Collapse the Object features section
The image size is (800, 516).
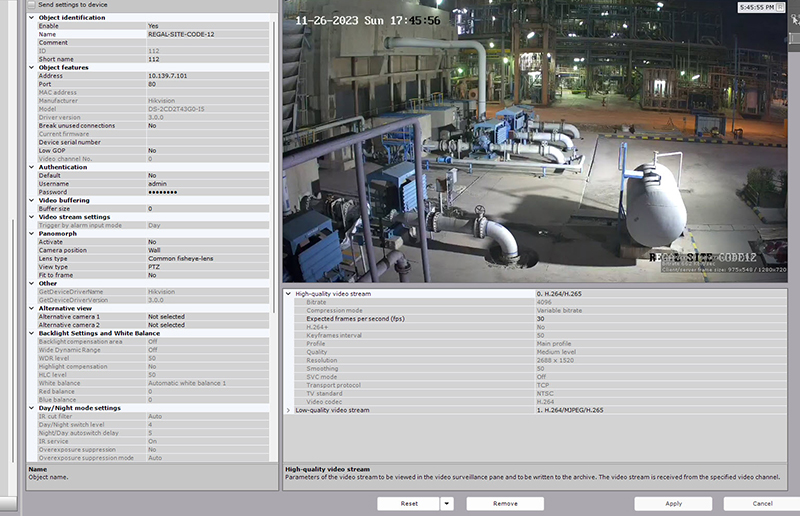31,68
